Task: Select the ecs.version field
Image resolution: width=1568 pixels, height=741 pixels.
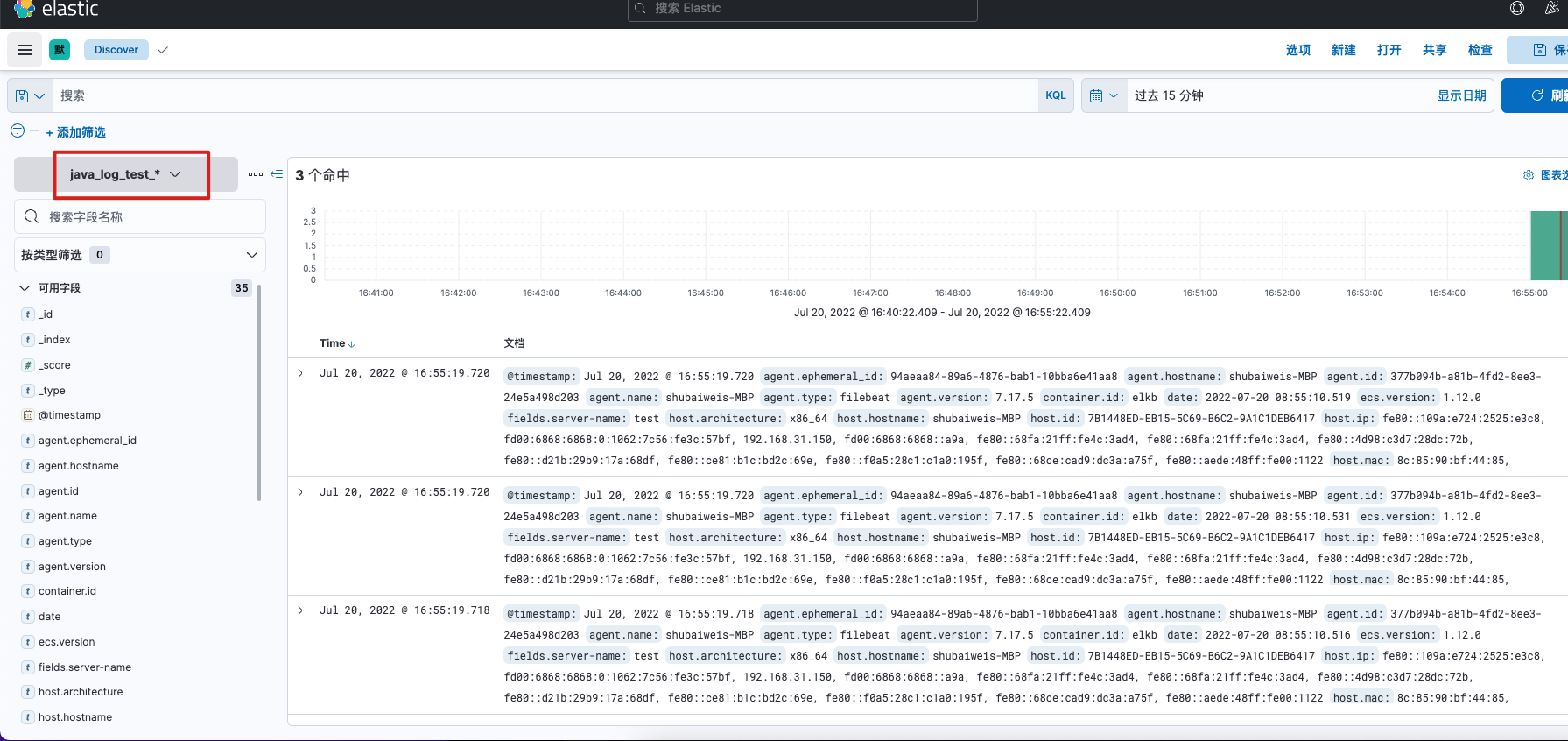Action: (67, 642)
